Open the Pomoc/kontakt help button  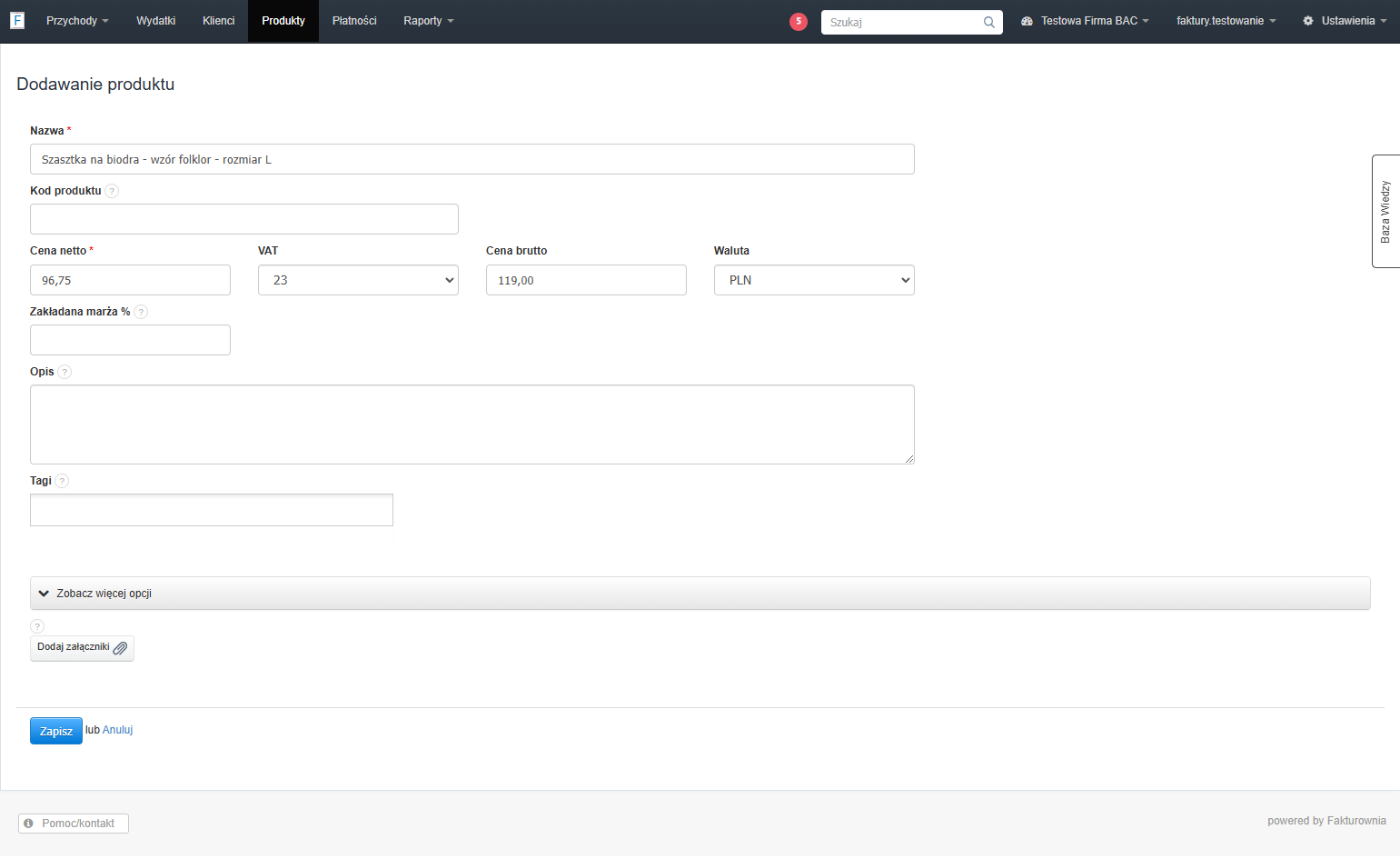[x=74, y=824]
